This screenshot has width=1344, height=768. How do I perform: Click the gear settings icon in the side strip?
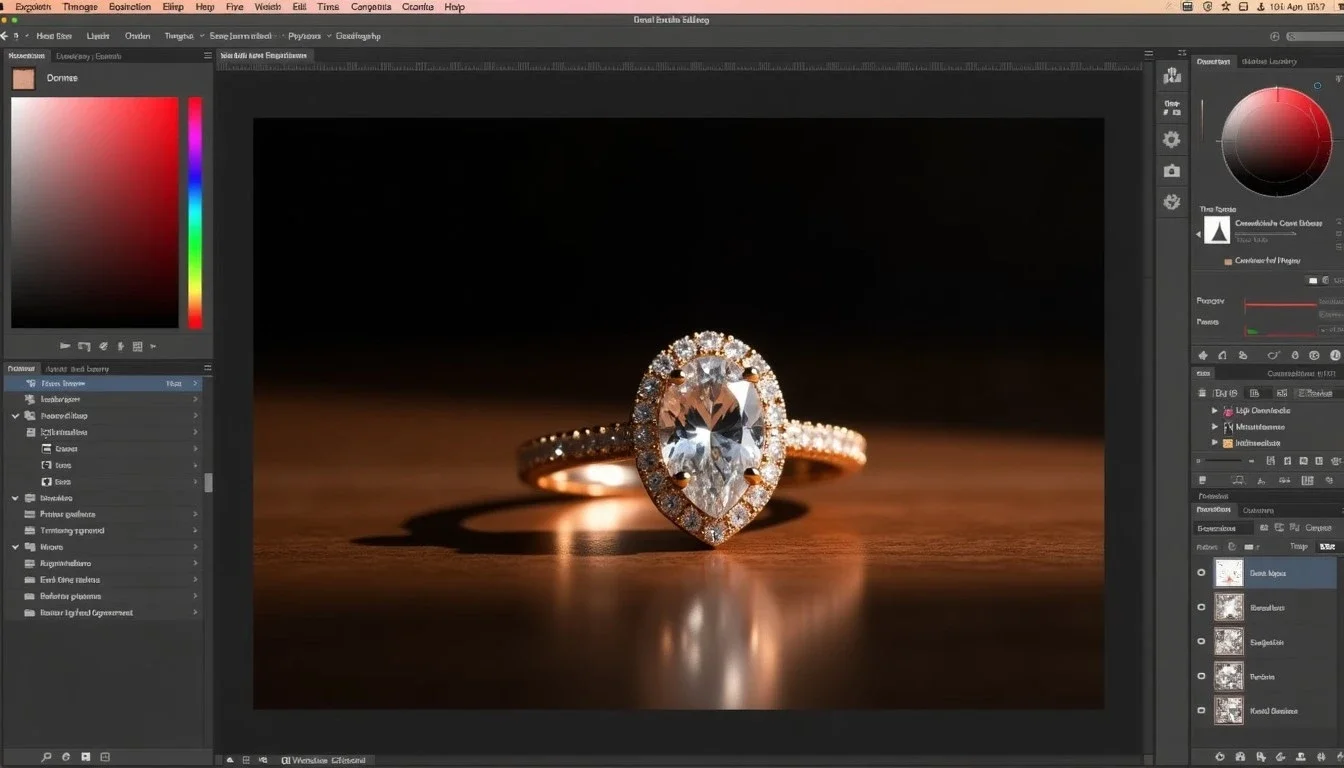coord(1171,140)
